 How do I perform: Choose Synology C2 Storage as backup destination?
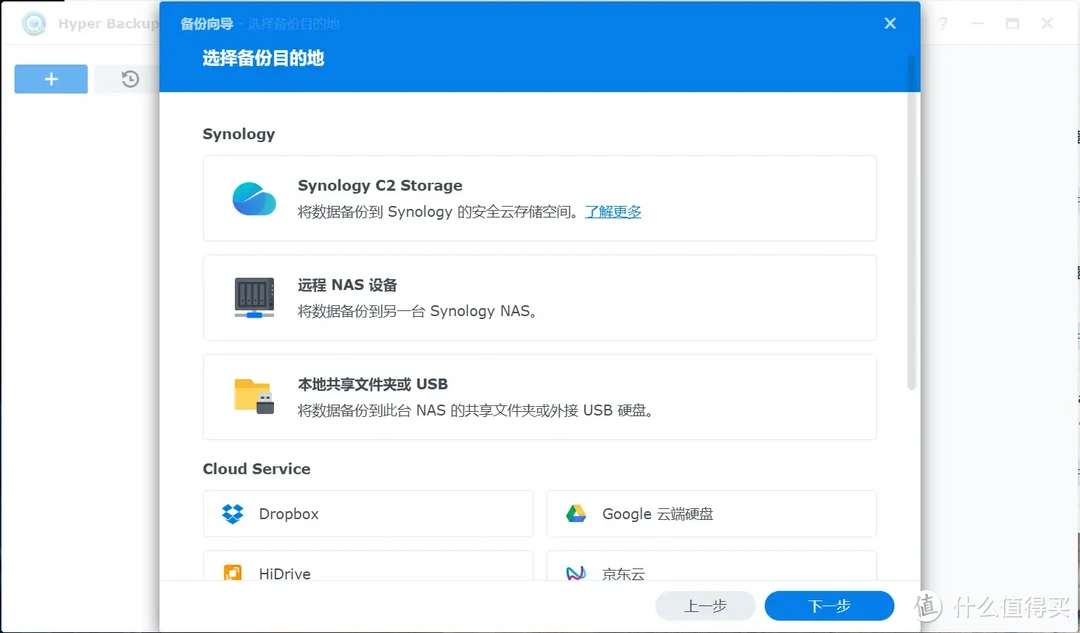(540, 197)
